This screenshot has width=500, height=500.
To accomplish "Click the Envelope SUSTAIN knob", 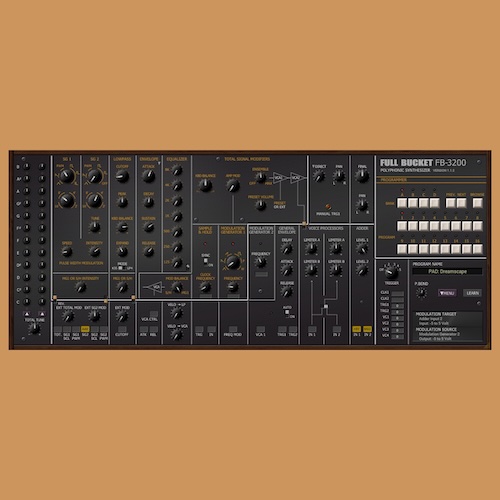I will (x=148, y=227).
